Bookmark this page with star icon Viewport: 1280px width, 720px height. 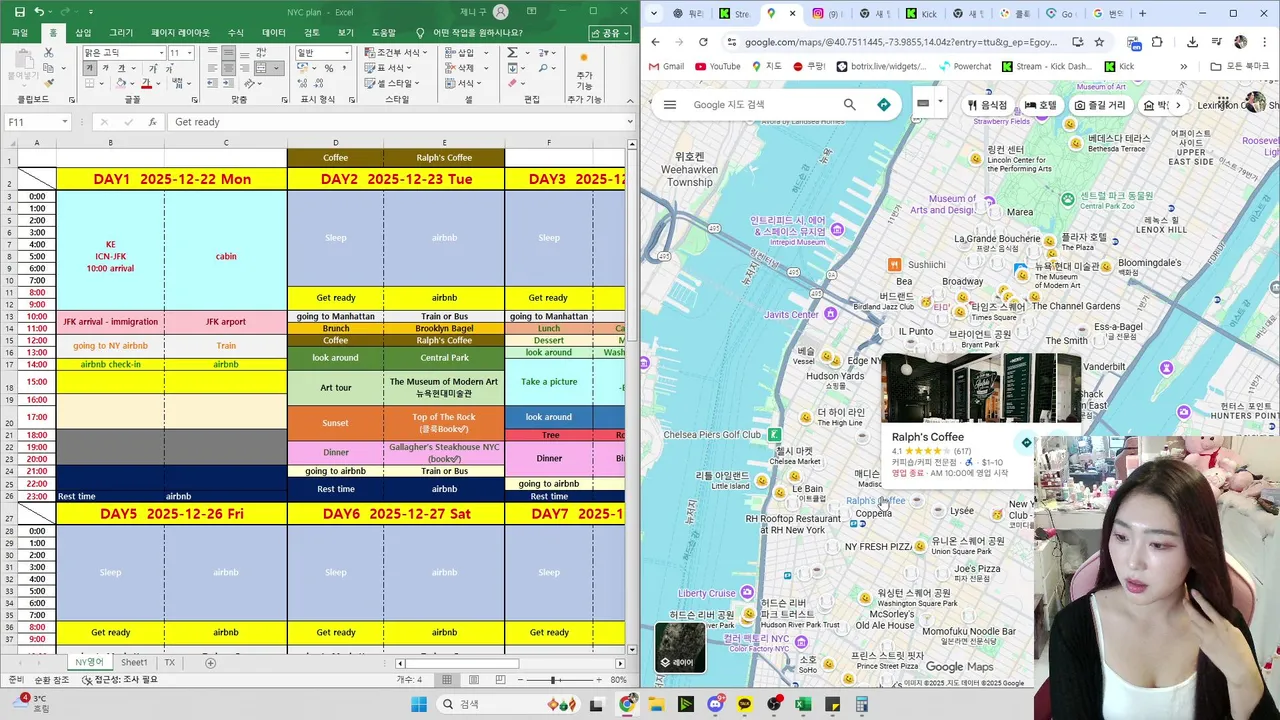tap(1099, 42)
